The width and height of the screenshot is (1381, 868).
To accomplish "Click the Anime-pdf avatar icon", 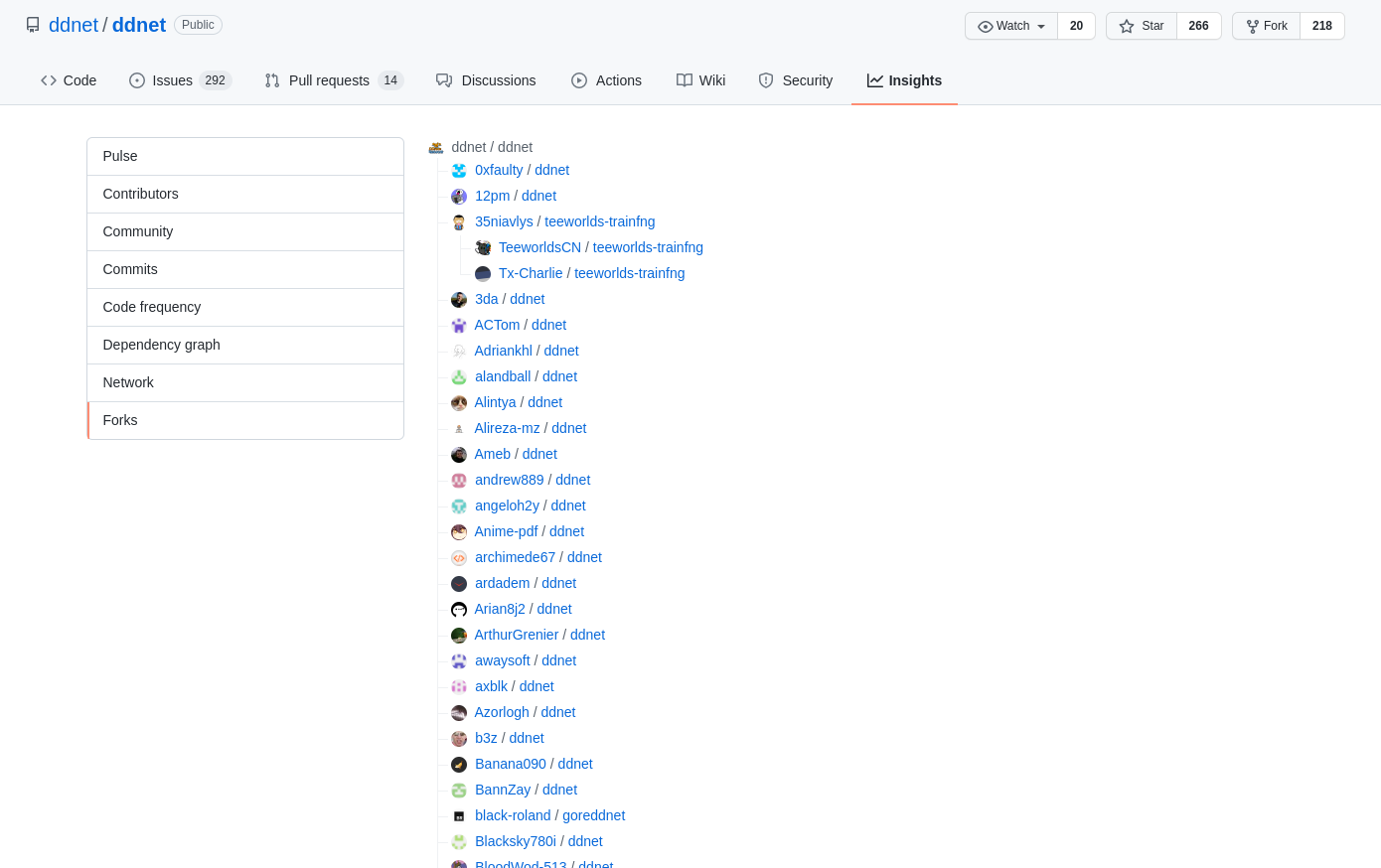I will coord(459,532).
